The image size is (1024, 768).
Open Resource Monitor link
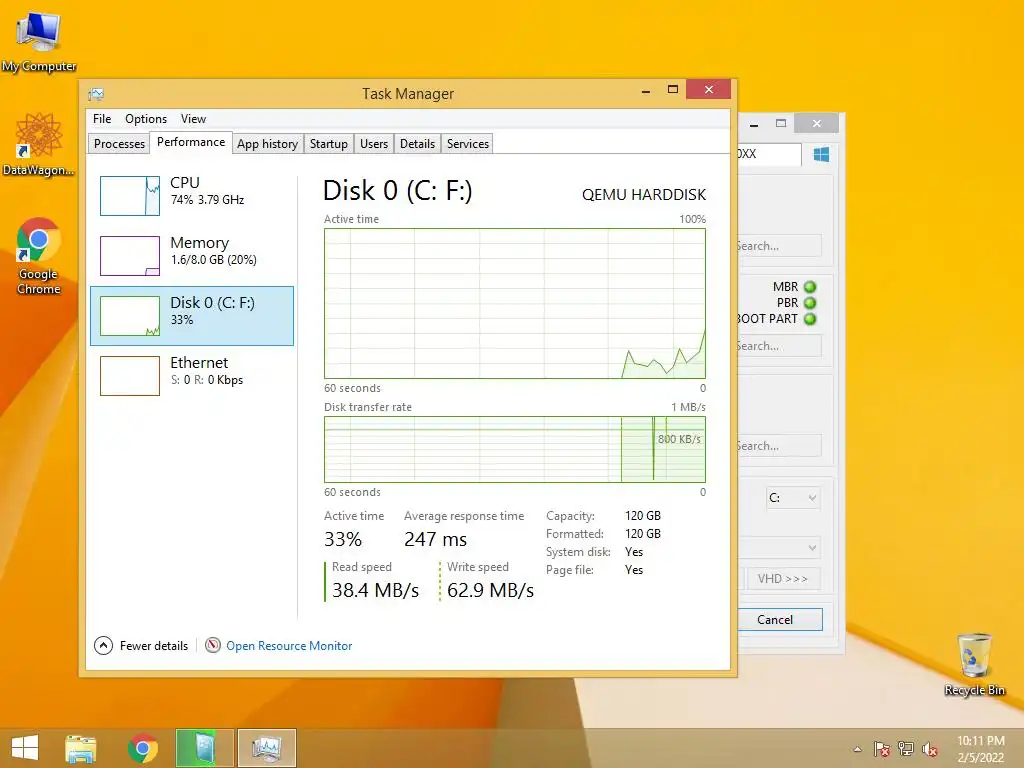click(289, 645)
